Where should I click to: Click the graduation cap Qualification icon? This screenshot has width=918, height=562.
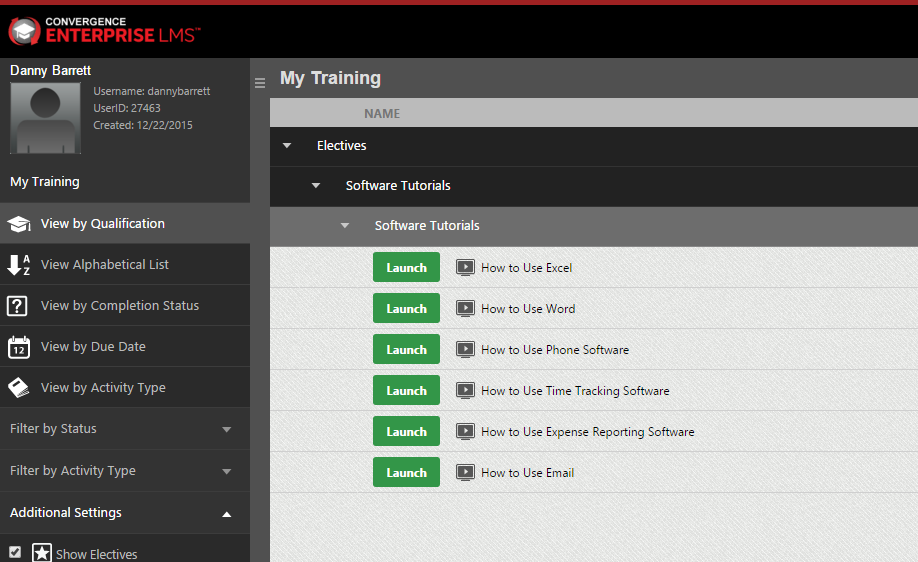tap(19, 224)
